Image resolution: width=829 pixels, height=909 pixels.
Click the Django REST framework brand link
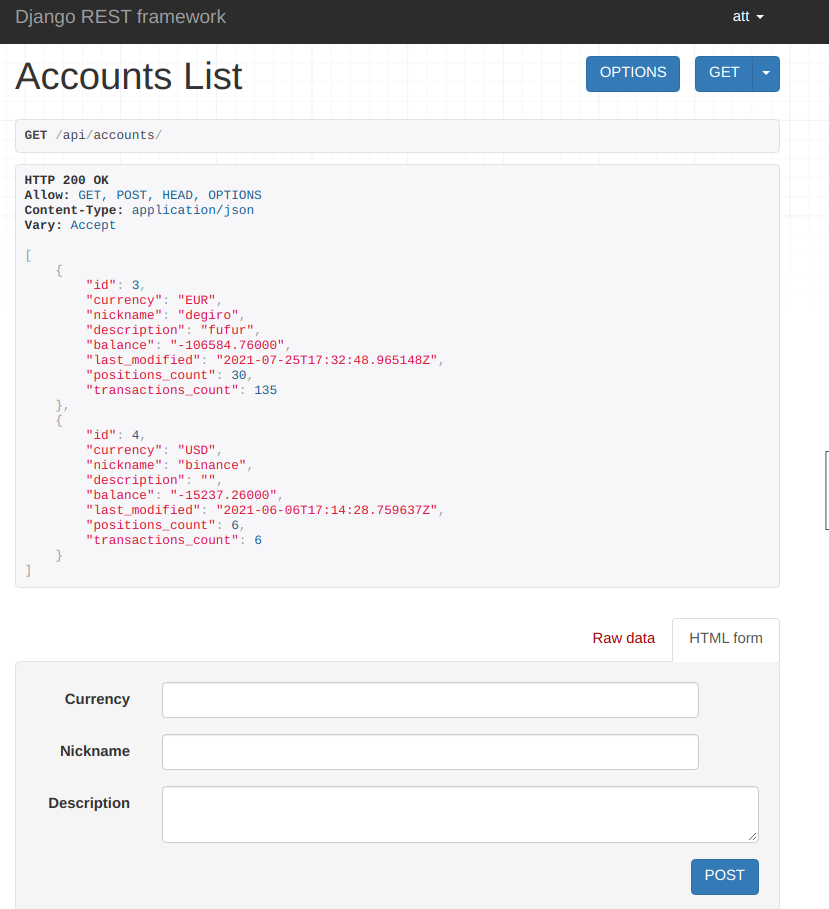[120, 17]
